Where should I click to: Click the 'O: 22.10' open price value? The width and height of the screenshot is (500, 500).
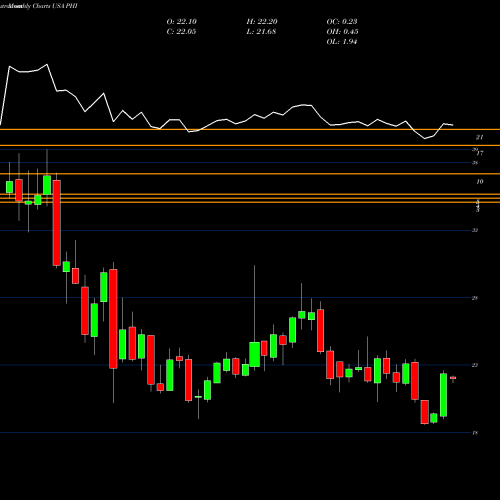(x=182, y=22)
